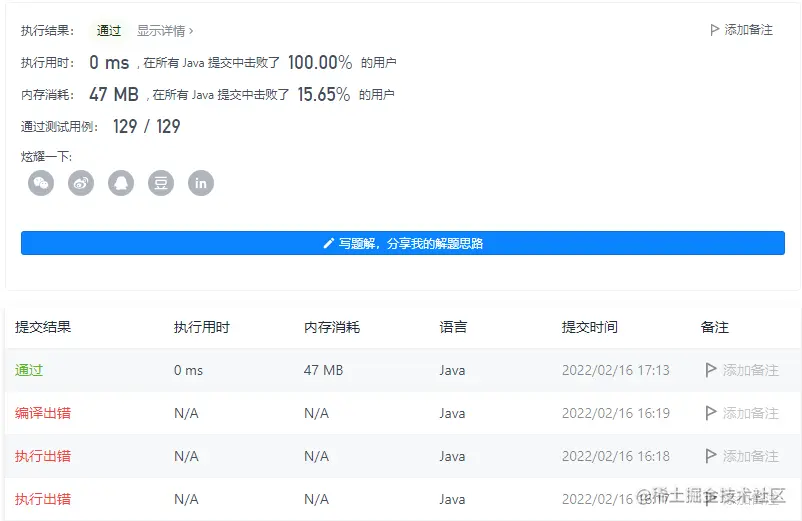Share result via LinkedIn icon
802x521 pixels.
click(200, 183)
